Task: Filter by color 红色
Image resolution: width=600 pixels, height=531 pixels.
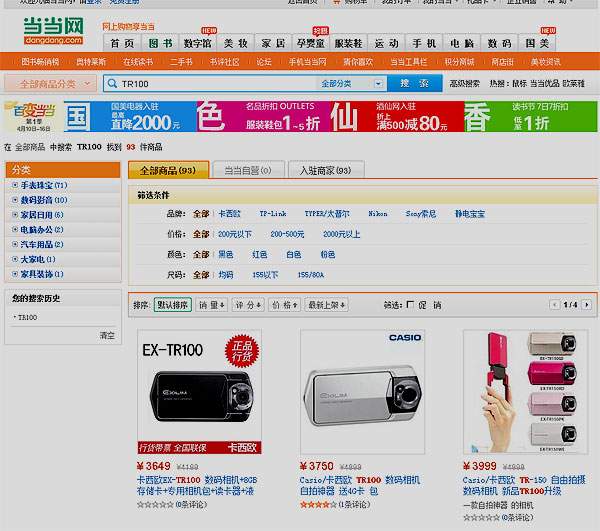Action: click(259, 254)
